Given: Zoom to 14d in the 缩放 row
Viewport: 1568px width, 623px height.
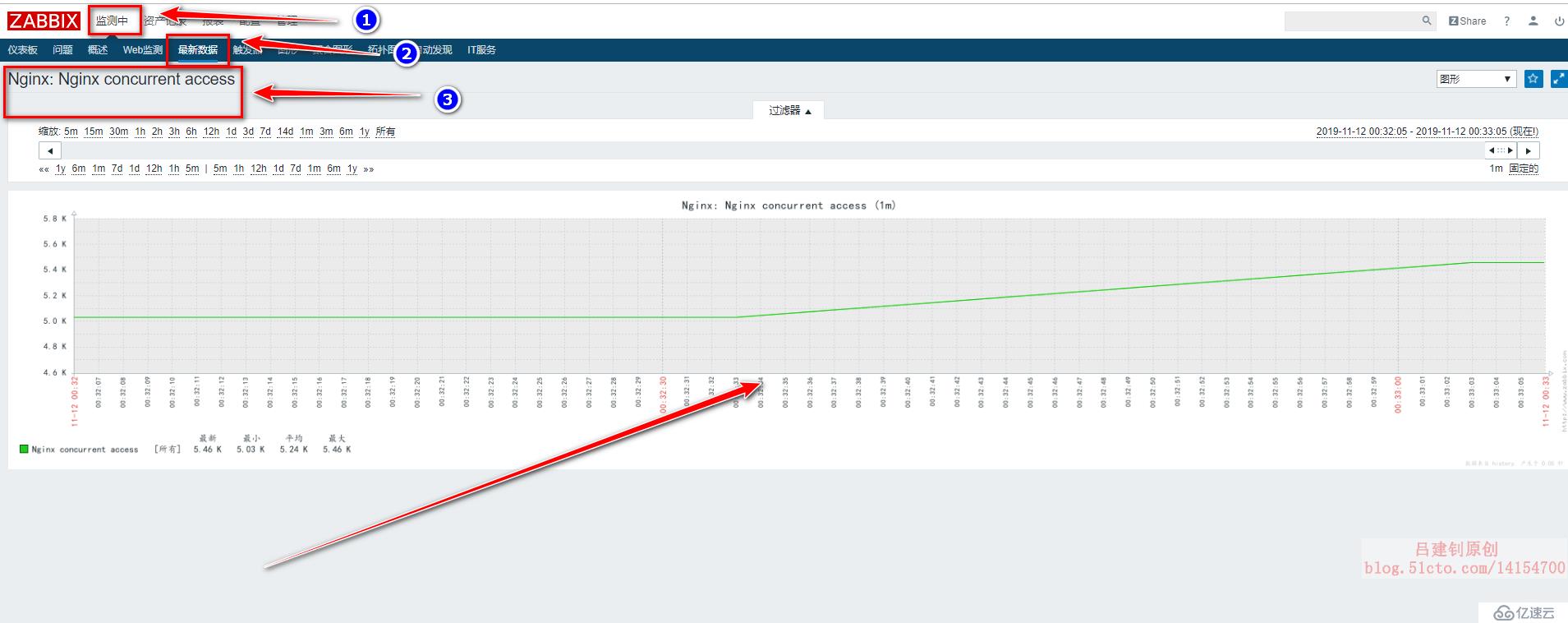Looking at the screenshot, I should (x=285, y=132).
